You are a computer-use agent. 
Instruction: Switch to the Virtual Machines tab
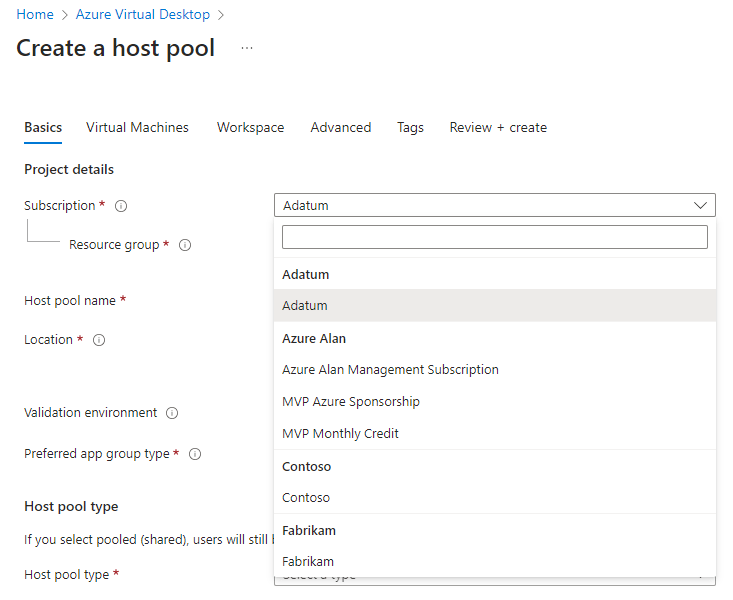click(137, 128)
